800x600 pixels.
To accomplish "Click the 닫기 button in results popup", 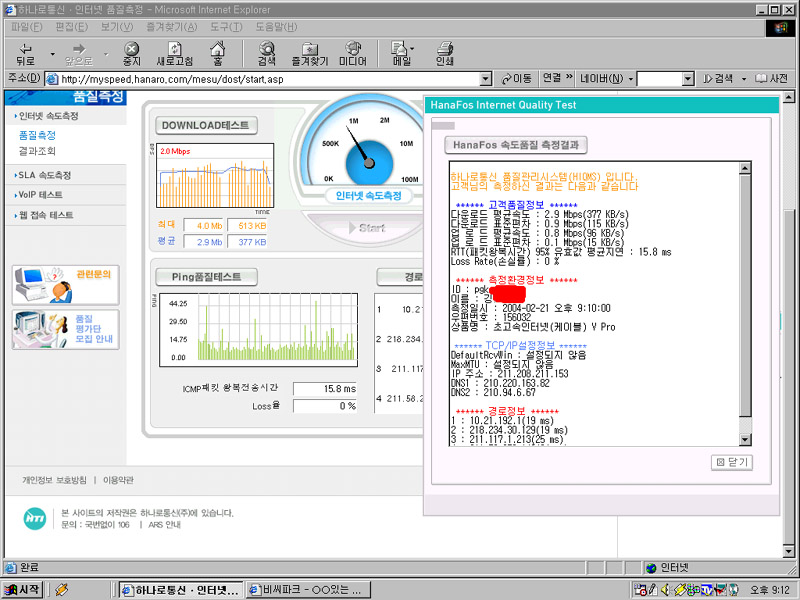I will coord(732,462).
